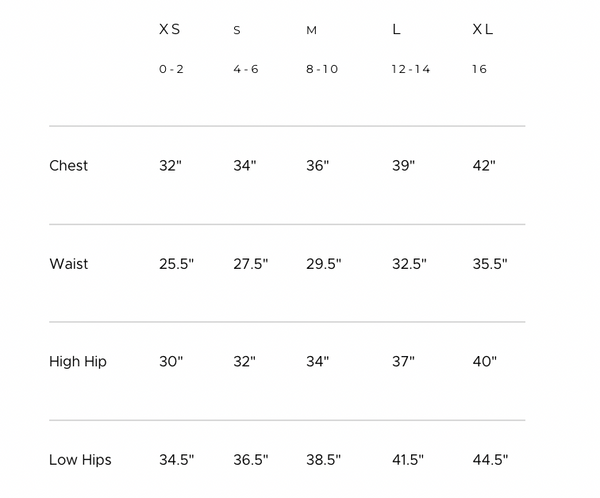Select the 32" high hip value for S
The height and width of the screenshot is (498, 600).
coord(245,362)
